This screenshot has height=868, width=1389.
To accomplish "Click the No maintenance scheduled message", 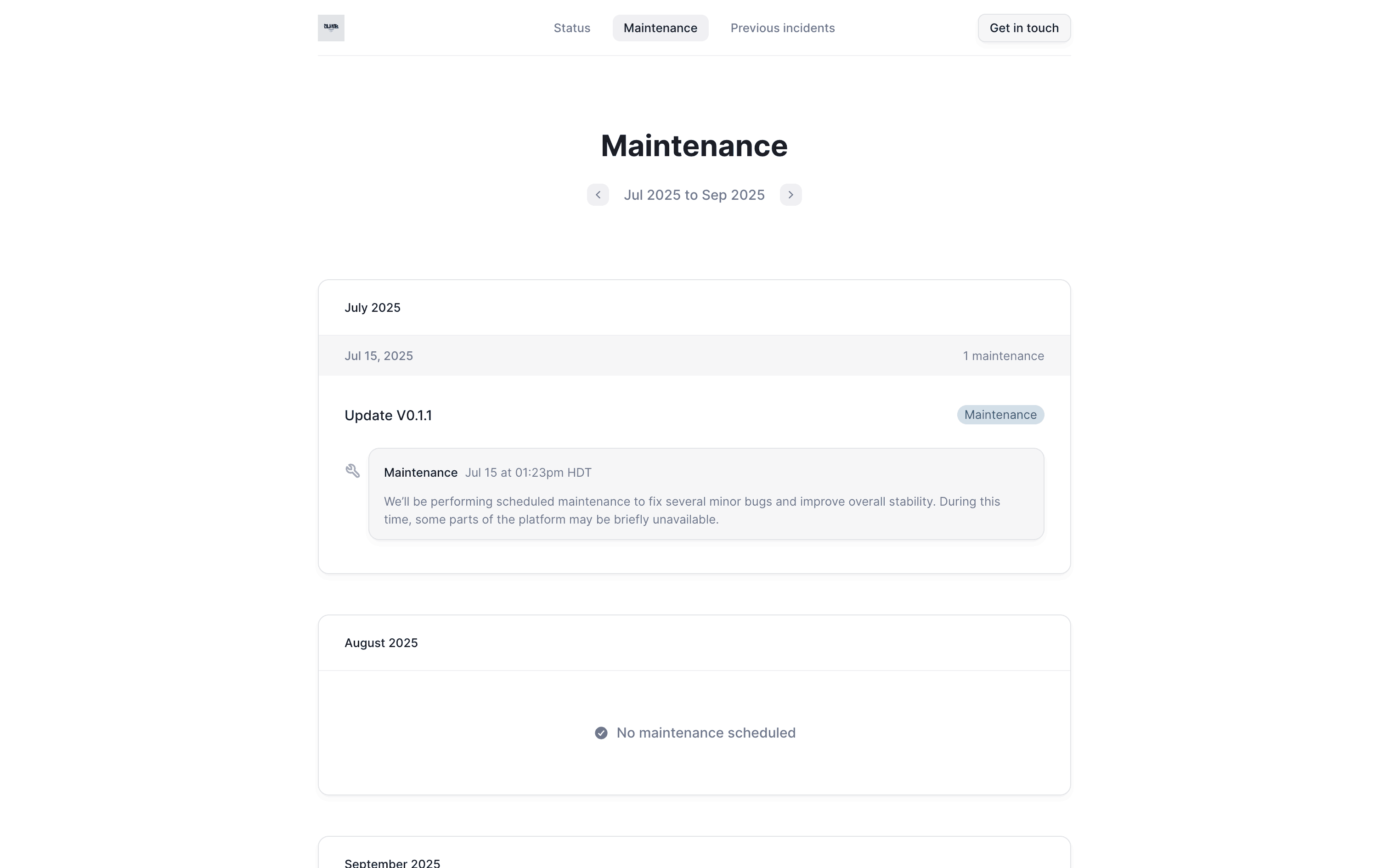I will [x=706, y=733].
